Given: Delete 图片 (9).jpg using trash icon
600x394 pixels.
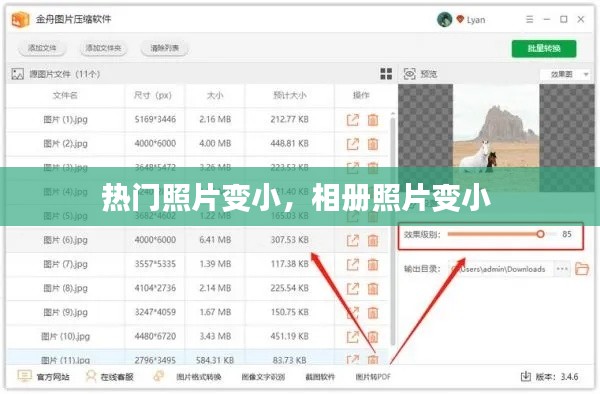Looking at the screenshot, I should [373, 313].
